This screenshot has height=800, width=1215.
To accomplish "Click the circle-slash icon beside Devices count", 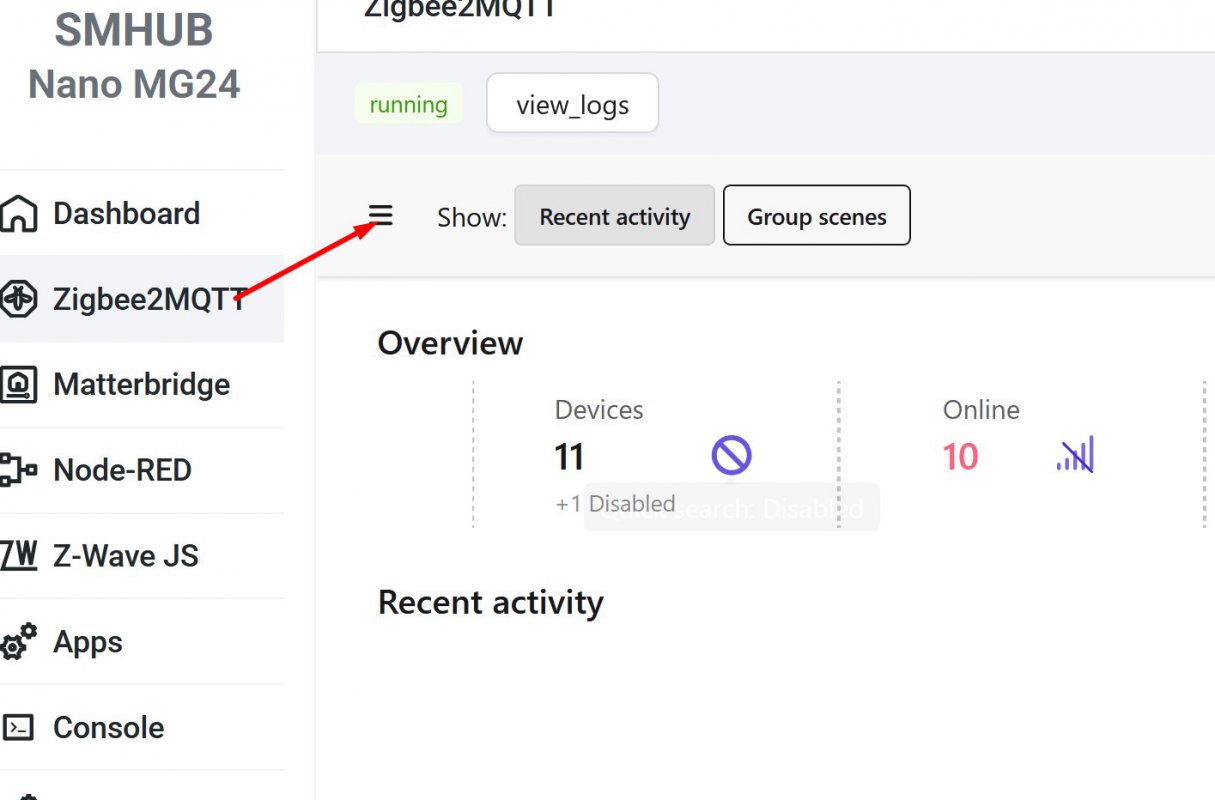I will point(731,456).
